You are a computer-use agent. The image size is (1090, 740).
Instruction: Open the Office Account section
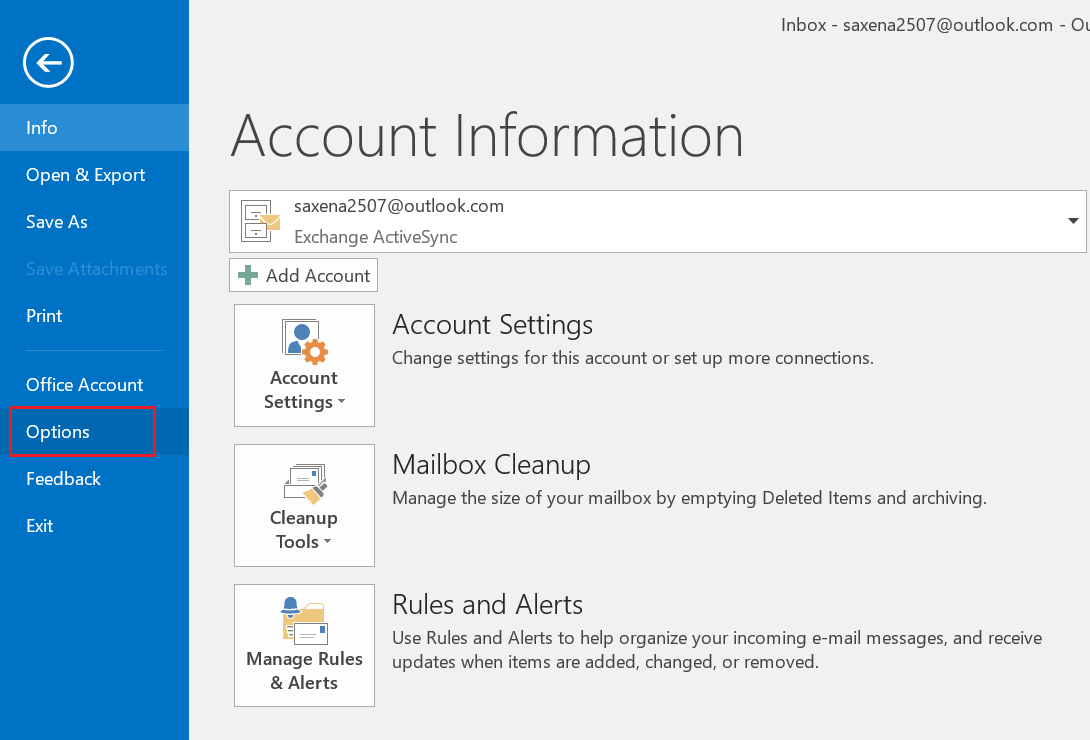(x=85, y=385)
